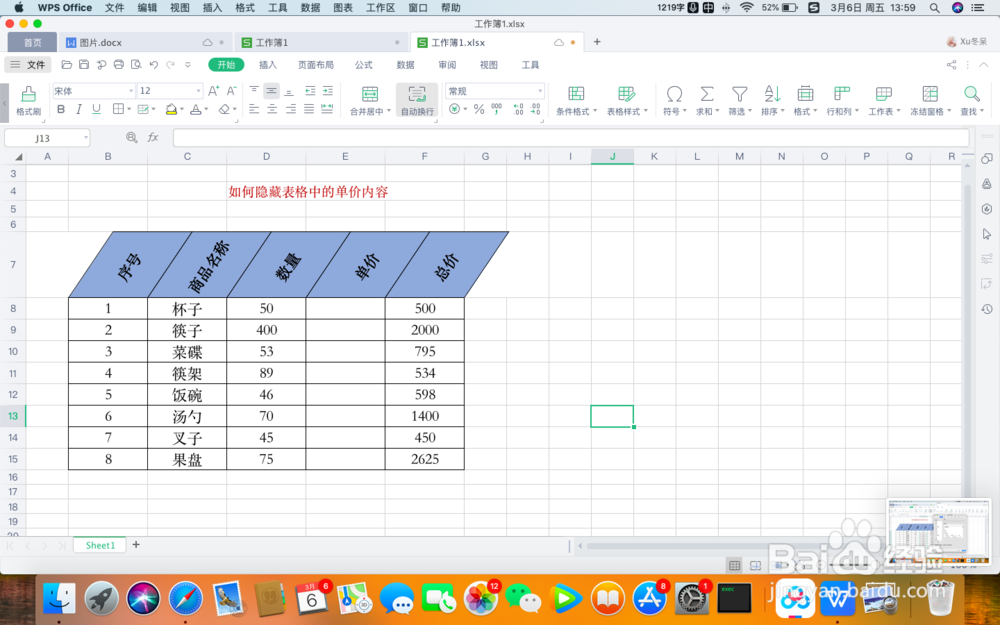Open the 条件格式 conditional formatting tool
Screen dimensions: 1000x625
coord(576,99)
